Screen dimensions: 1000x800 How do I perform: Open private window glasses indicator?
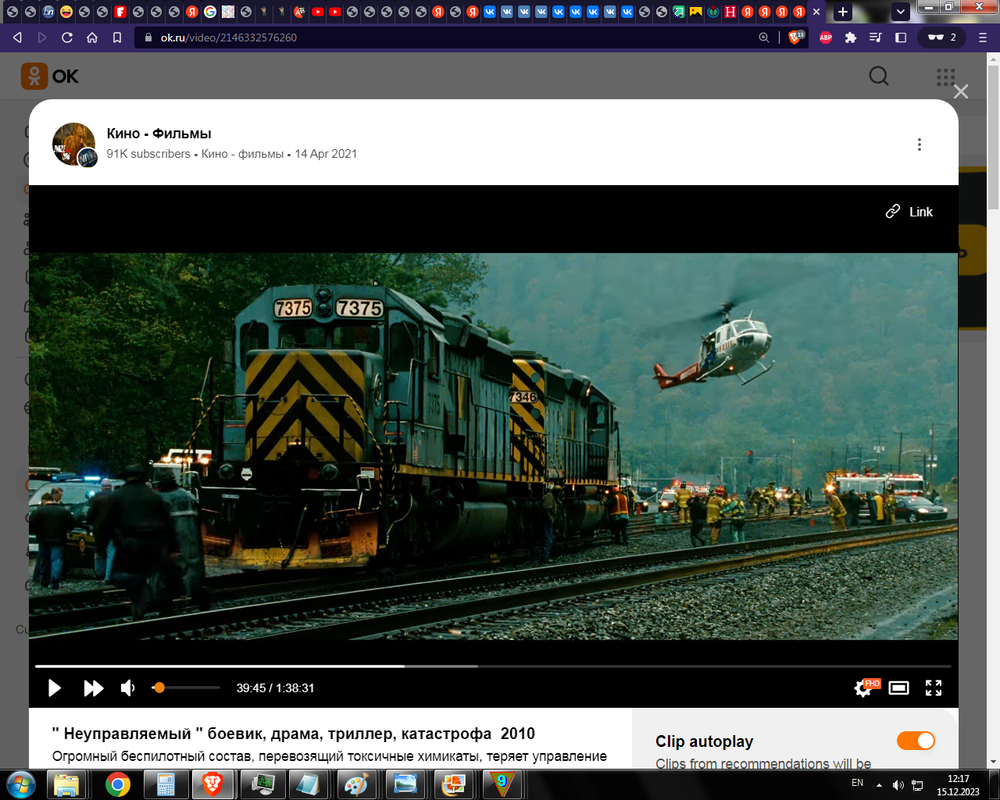(941, 38)
